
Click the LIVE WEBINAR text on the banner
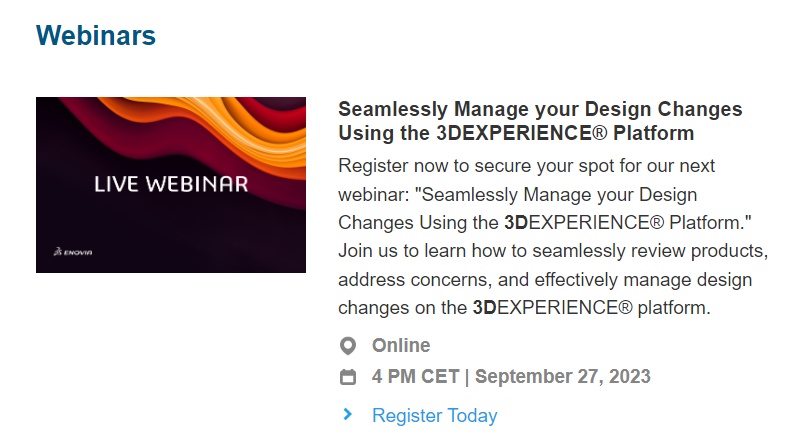(171, 184)
